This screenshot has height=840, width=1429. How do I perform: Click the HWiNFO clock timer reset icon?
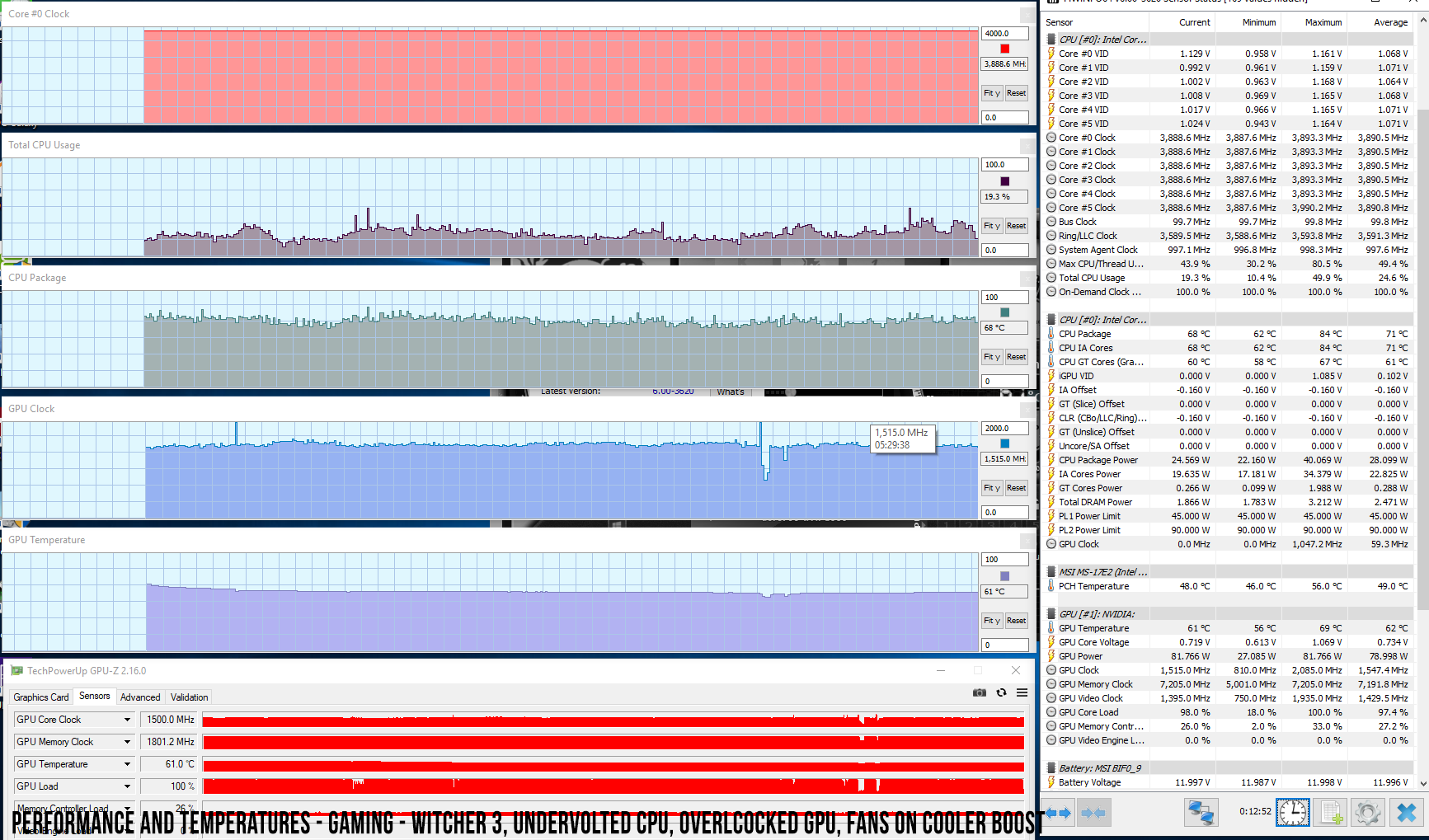1292,813
